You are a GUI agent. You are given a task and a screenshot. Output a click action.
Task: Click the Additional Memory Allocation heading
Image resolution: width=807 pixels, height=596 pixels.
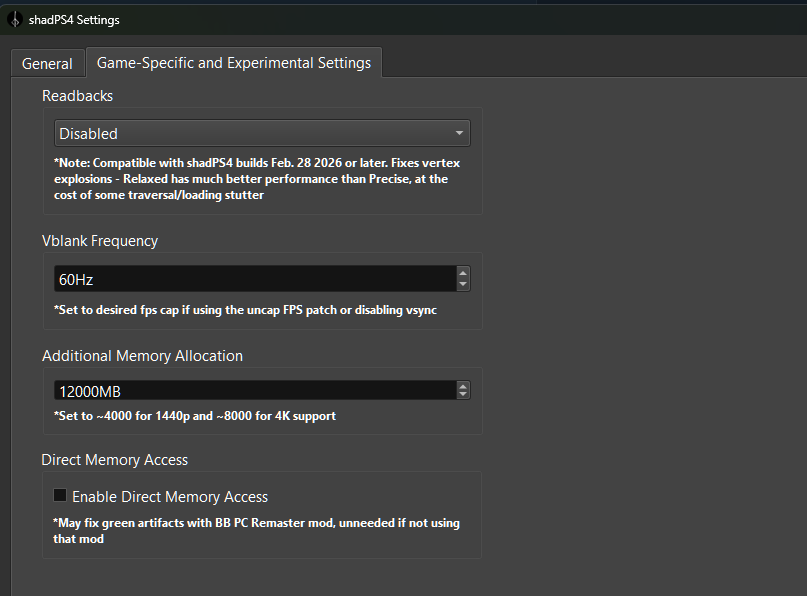pos(143,356)
